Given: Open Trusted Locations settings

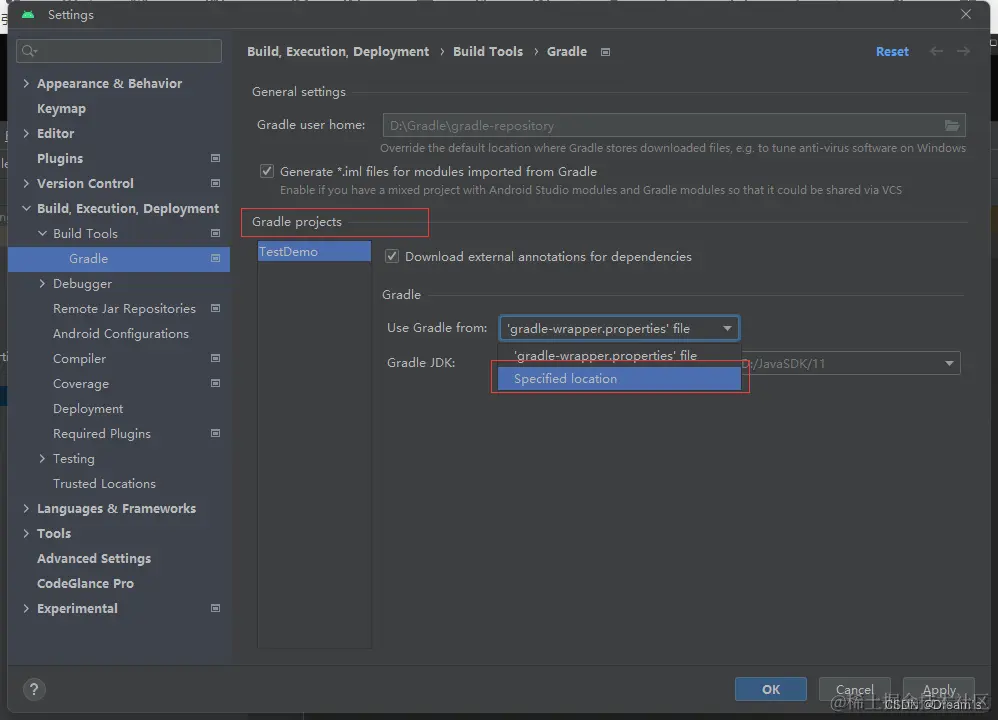Looking at the screenshot, I should click(104, 484).
